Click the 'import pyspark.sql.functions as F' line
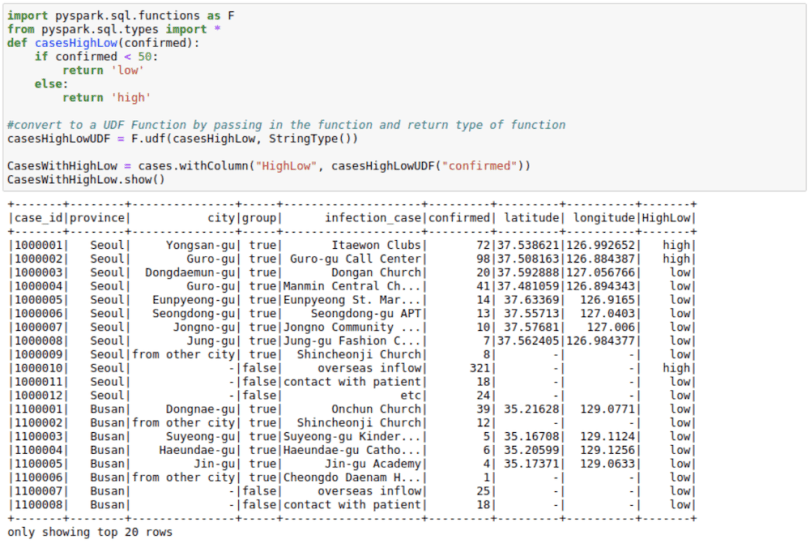Screen dimensions: 810x544 [x=121, y=15]
